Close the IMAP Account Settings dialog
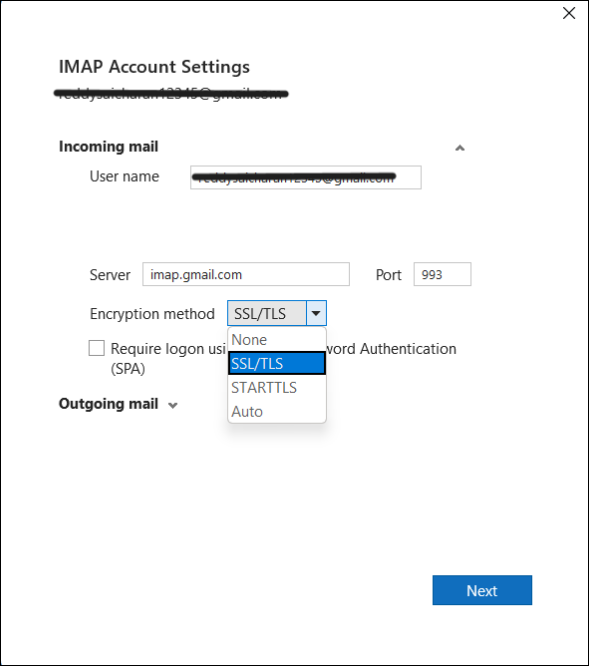The height and width of the screenshot is (666, 589). click(569, 13)
